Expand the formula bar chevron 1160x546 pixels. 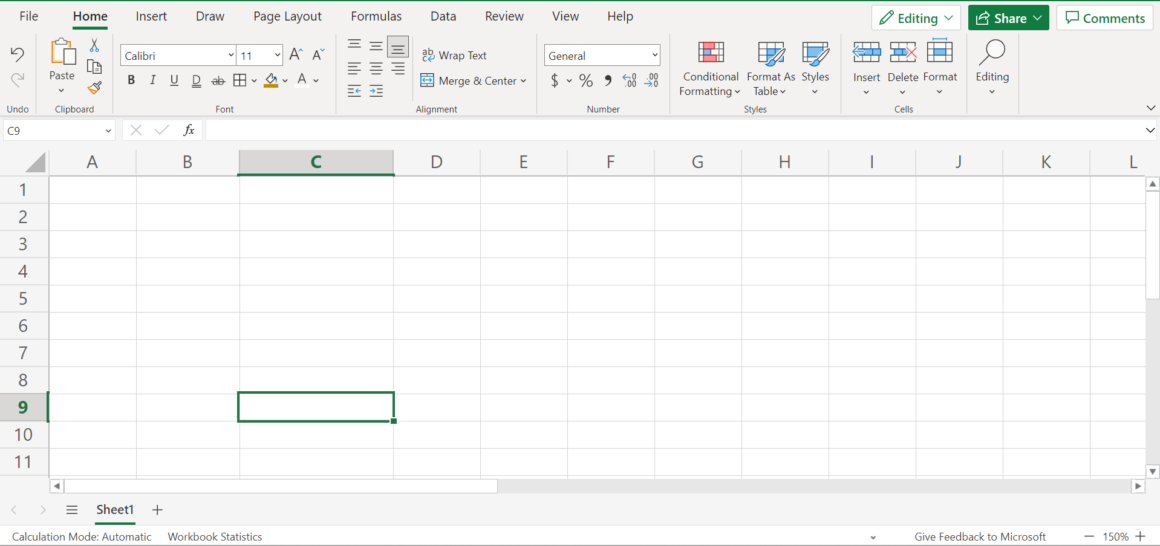[x=1150, y=130]
